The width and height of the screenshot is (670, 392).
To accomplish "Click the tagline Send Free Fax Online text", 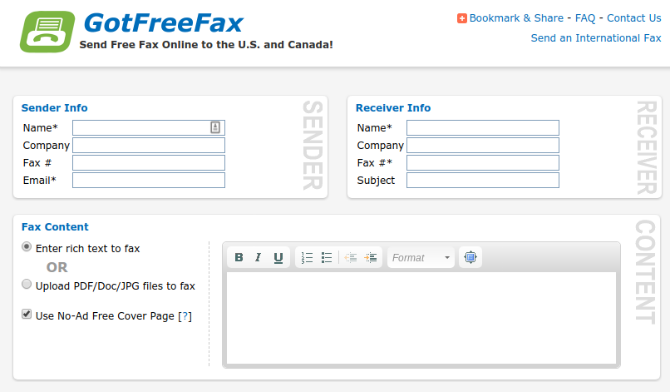I will pyautogui.click(x=206, y=44).
